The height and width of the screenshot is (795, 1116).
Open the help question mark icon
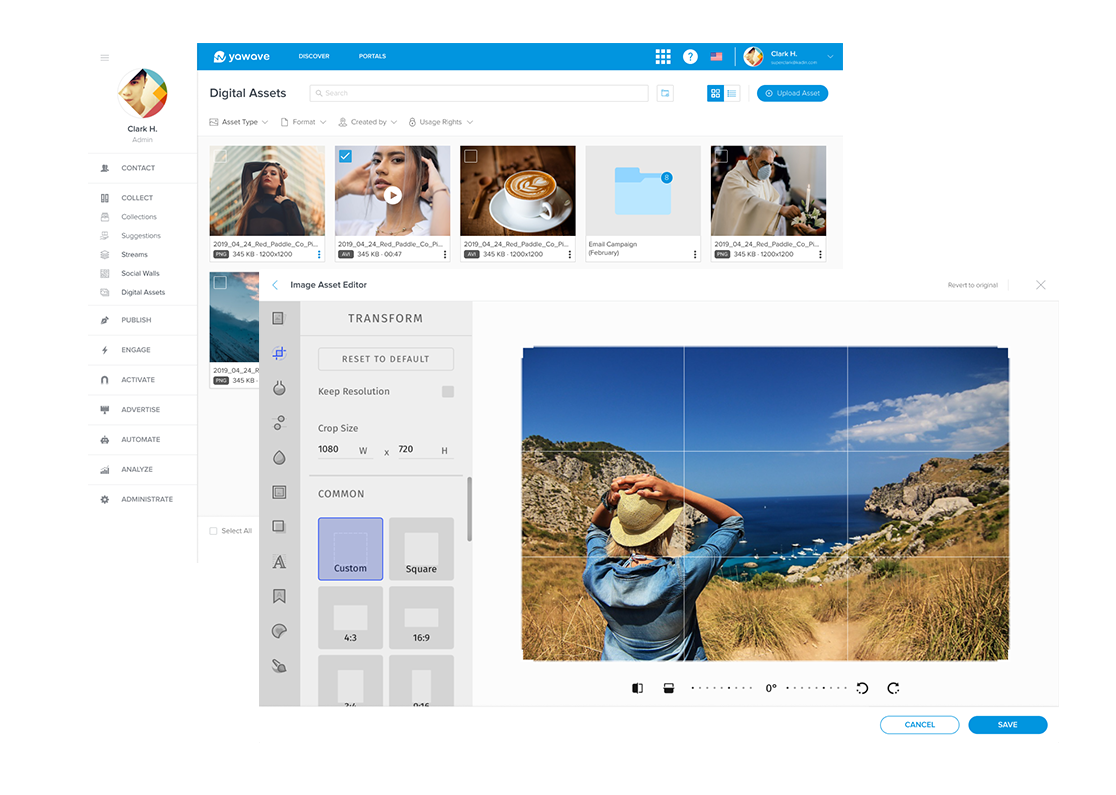pos(690,57)
